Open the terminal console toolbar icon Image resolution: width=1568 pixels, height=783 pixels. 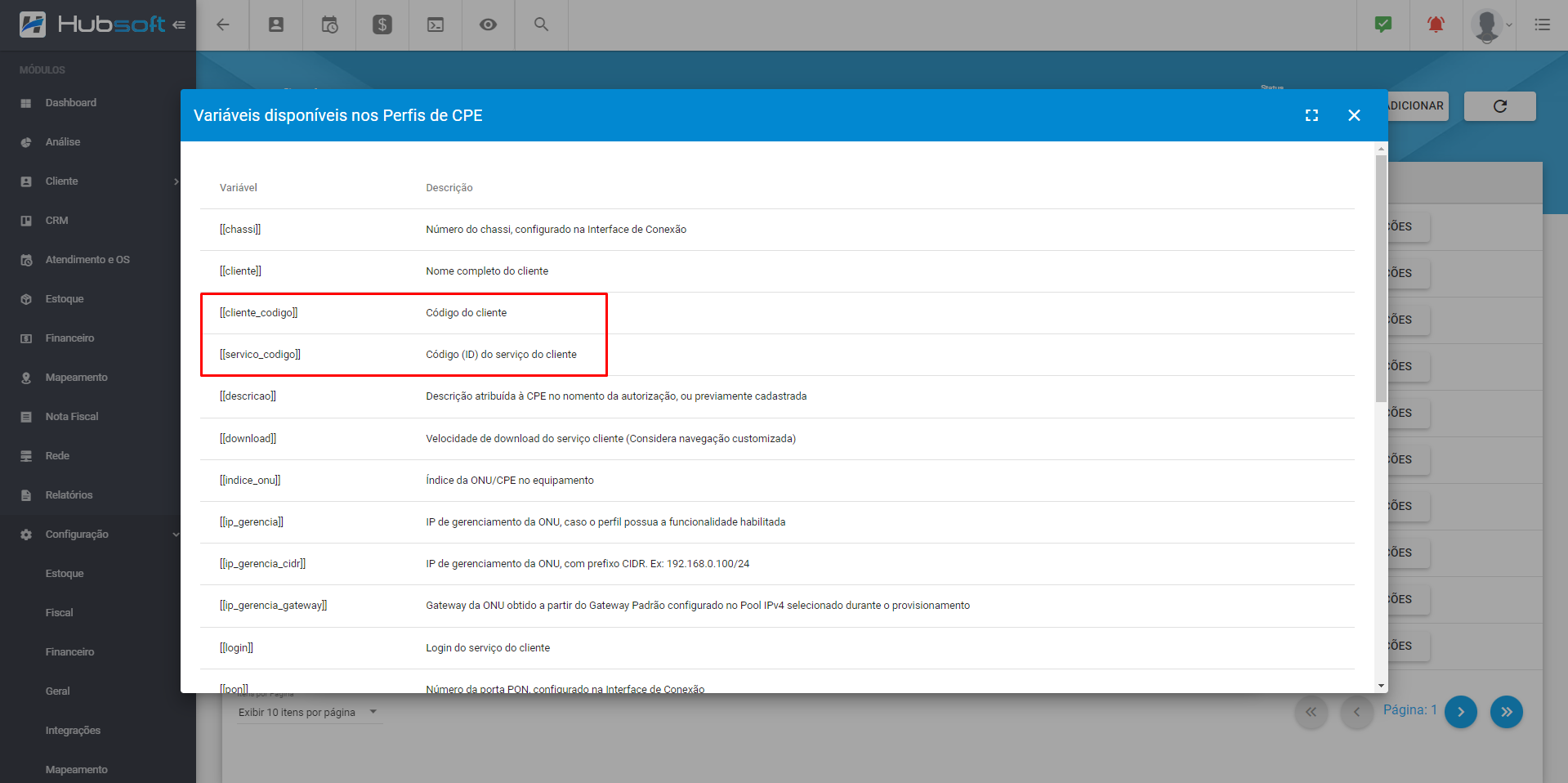coord(436,25)
